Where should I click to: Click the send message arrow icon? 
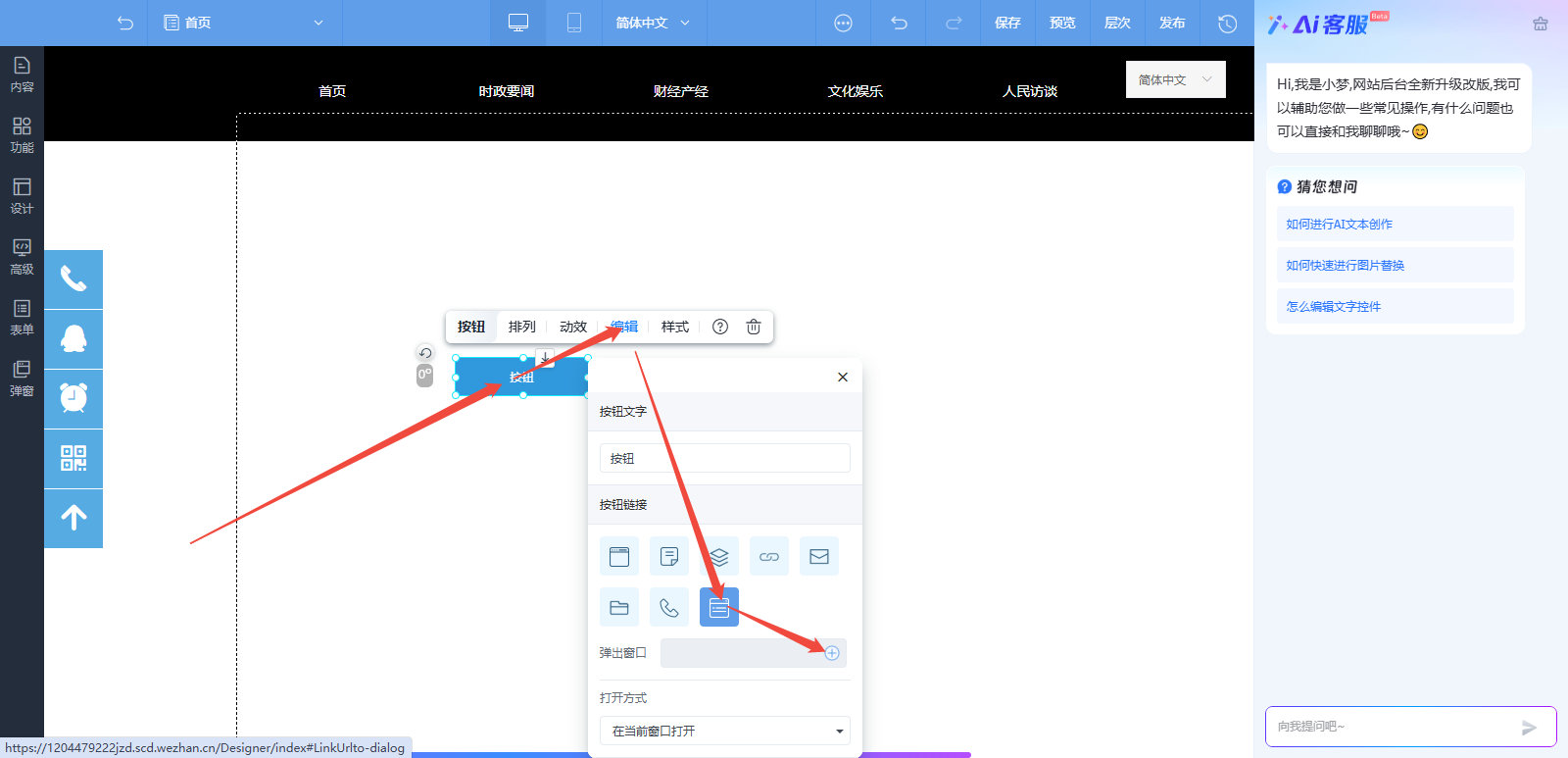coord(1529,728)
